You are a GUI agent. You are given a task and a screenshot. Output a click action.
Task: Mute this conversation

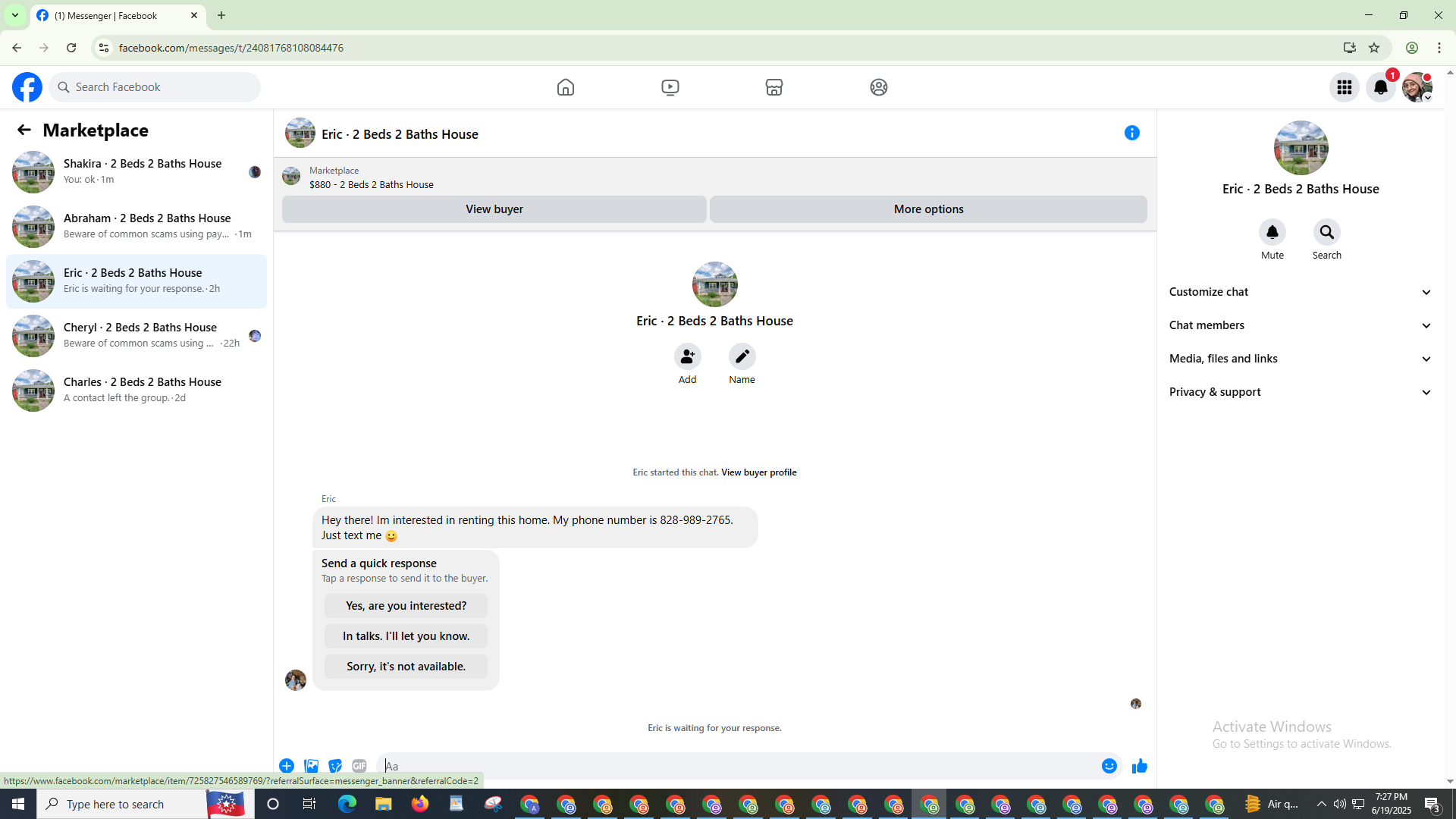[1272, 232]
